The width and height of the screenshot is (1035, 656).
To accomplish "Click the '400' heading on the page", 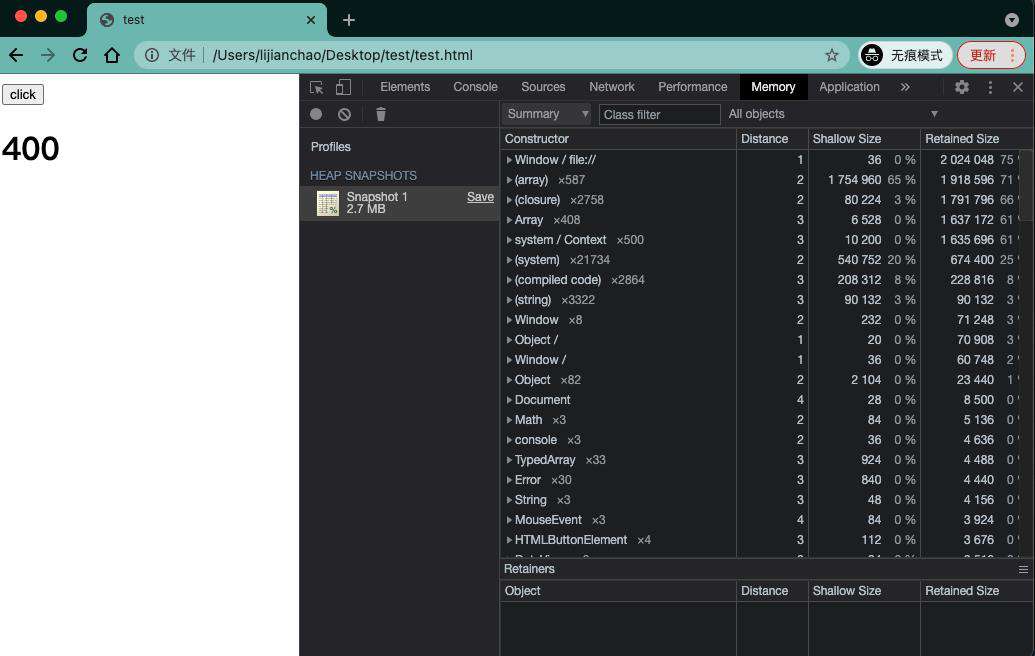I will click(x=30, y=148).
